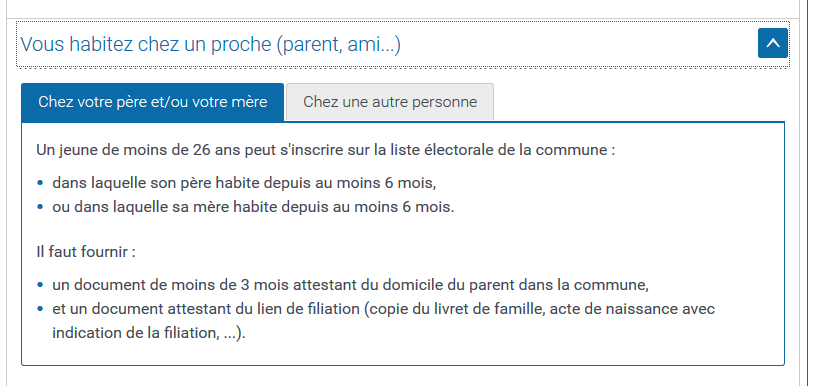833x386 pixels.
Task: Click the 'document de moins de 3 mois' line
Action: click(351, 285)
